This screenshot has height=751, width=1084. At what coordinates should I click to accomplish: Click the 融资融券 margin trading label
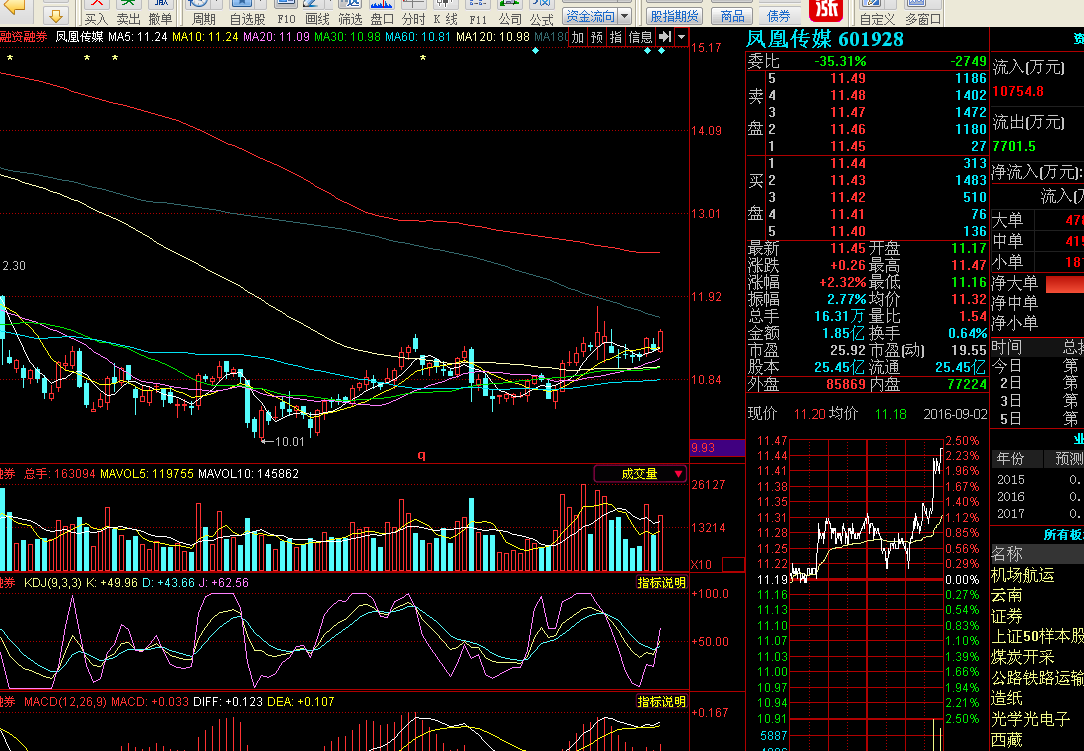tap(23, 37)
